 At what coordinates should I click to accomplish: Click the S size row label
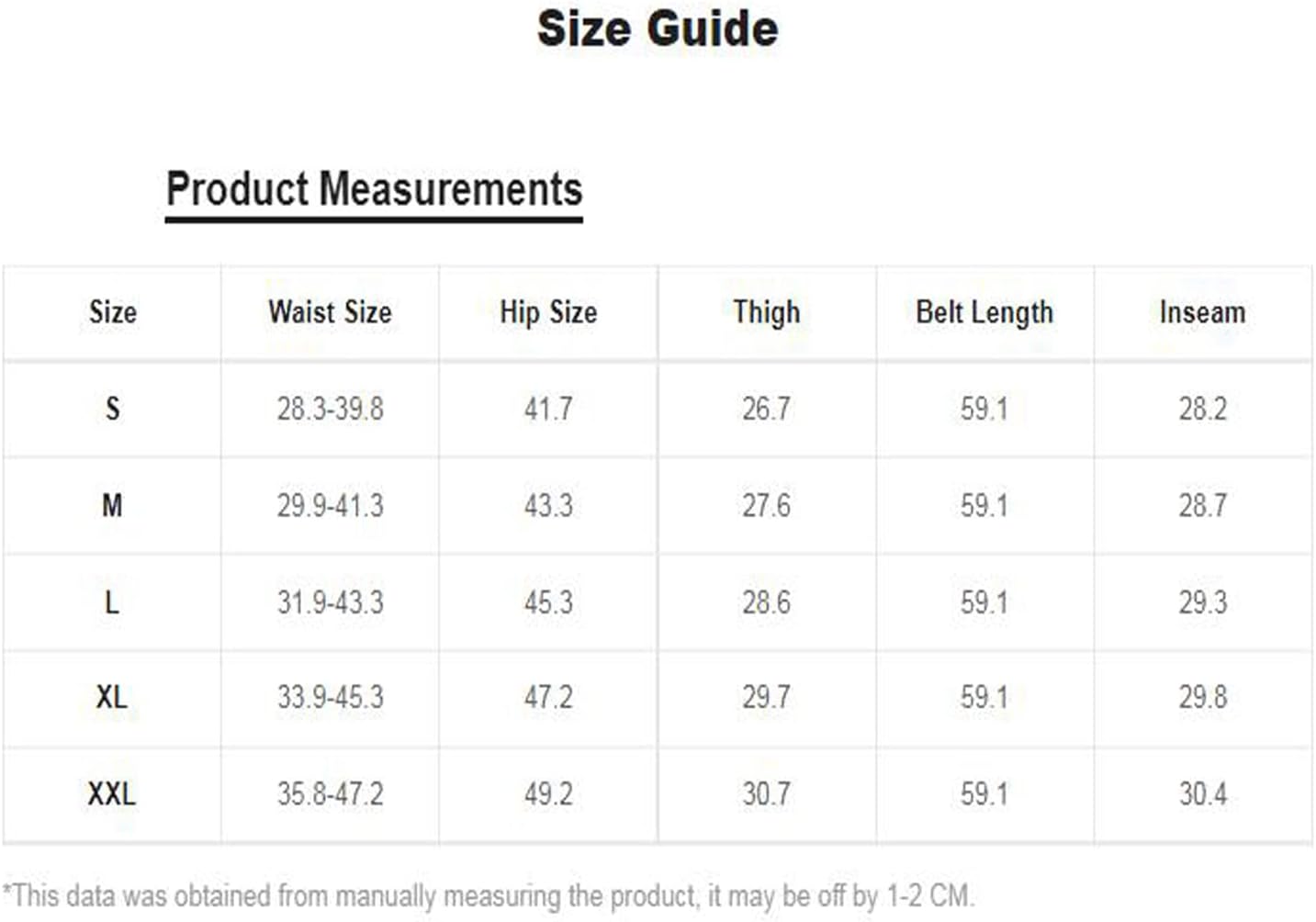pos(112,408)
